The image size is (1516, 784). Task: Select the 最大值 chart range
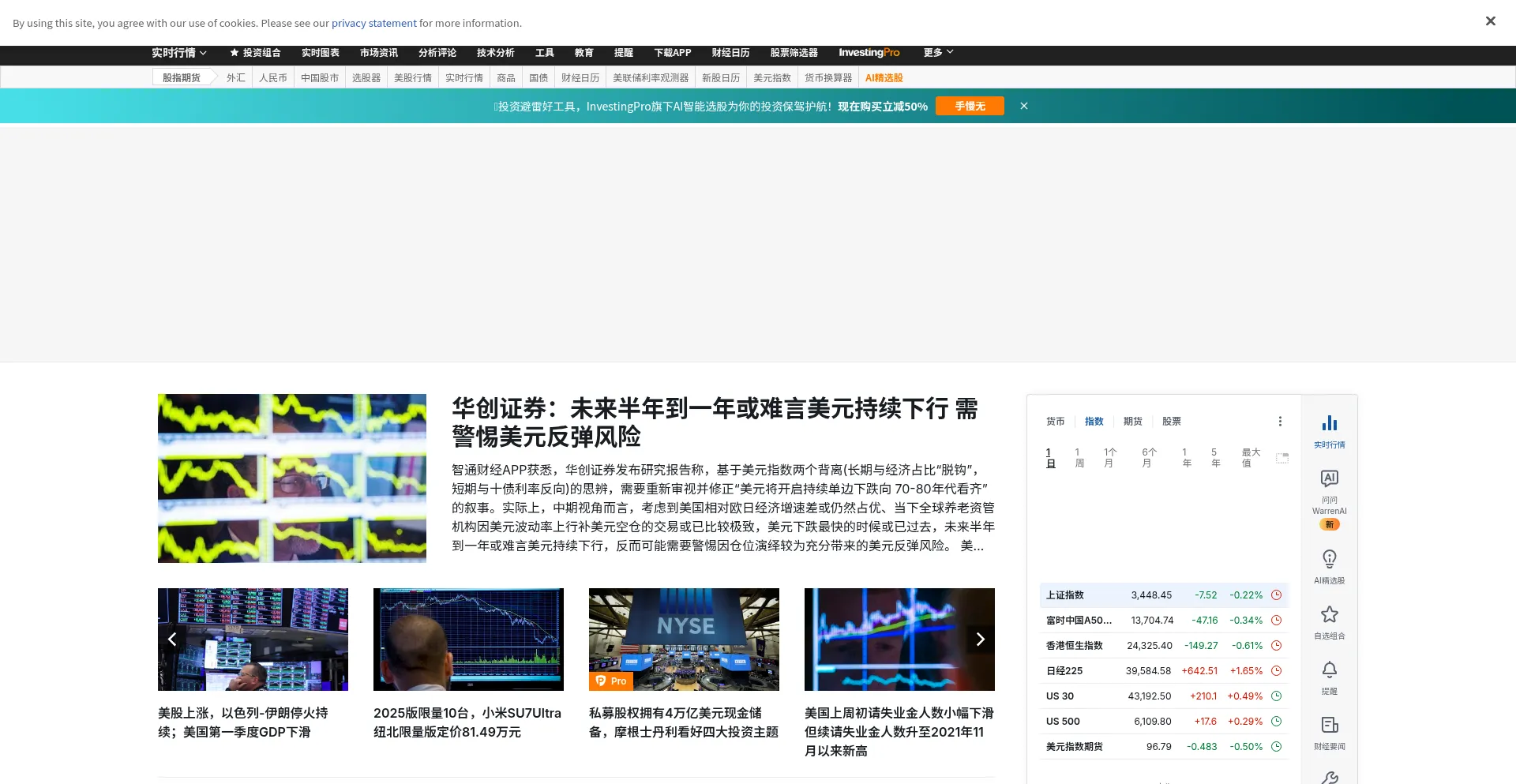click(x=1251, y=458)
